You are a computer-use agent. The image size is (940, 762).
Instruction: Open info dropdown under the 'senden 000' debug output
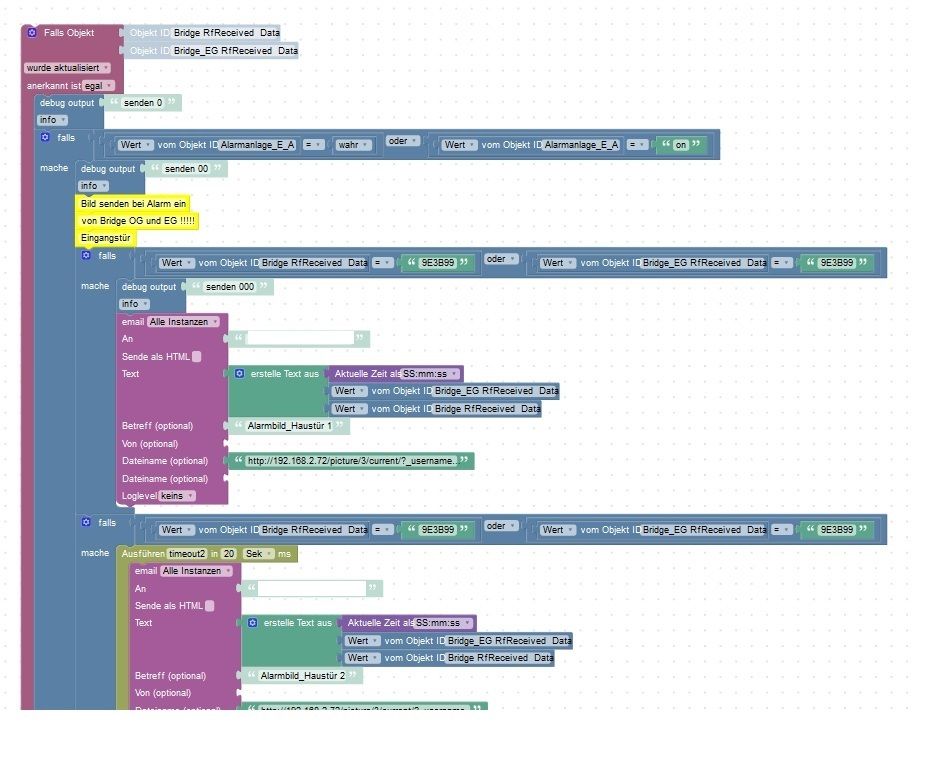pos(134,304)
